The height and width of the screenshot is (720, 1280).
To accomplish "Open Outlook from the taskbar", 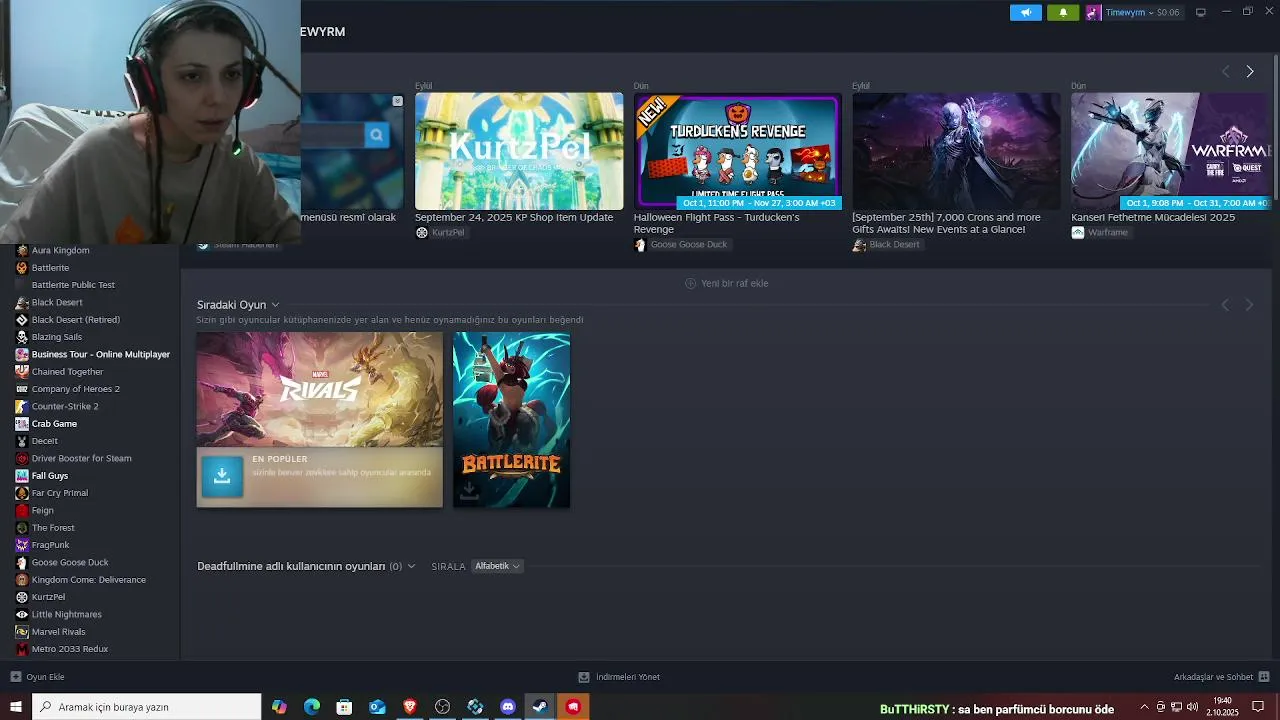I will 377,707.
